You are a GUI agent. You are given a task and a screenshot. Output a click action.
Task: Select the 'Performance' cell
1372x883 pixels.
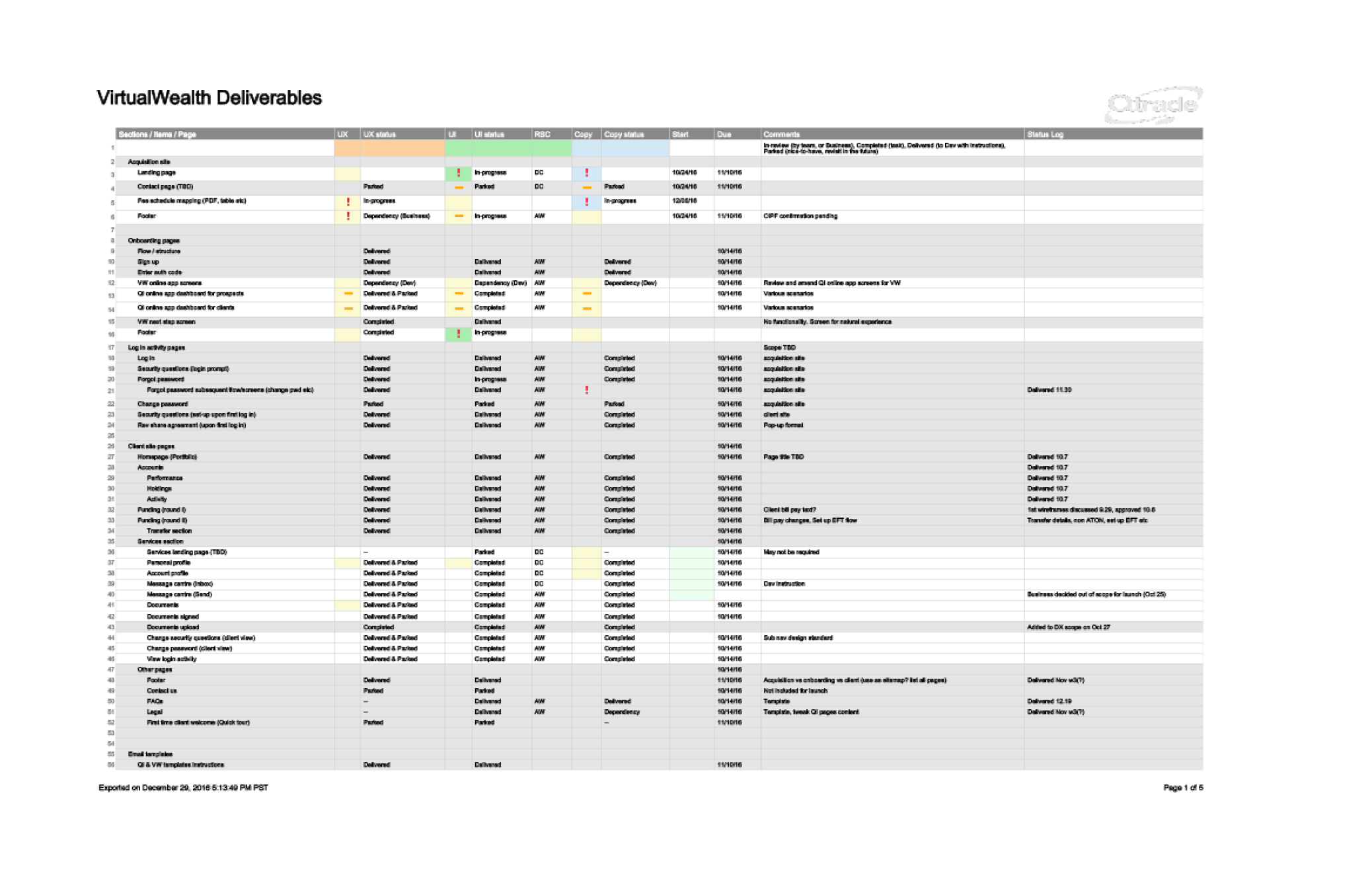coord(225,479)
